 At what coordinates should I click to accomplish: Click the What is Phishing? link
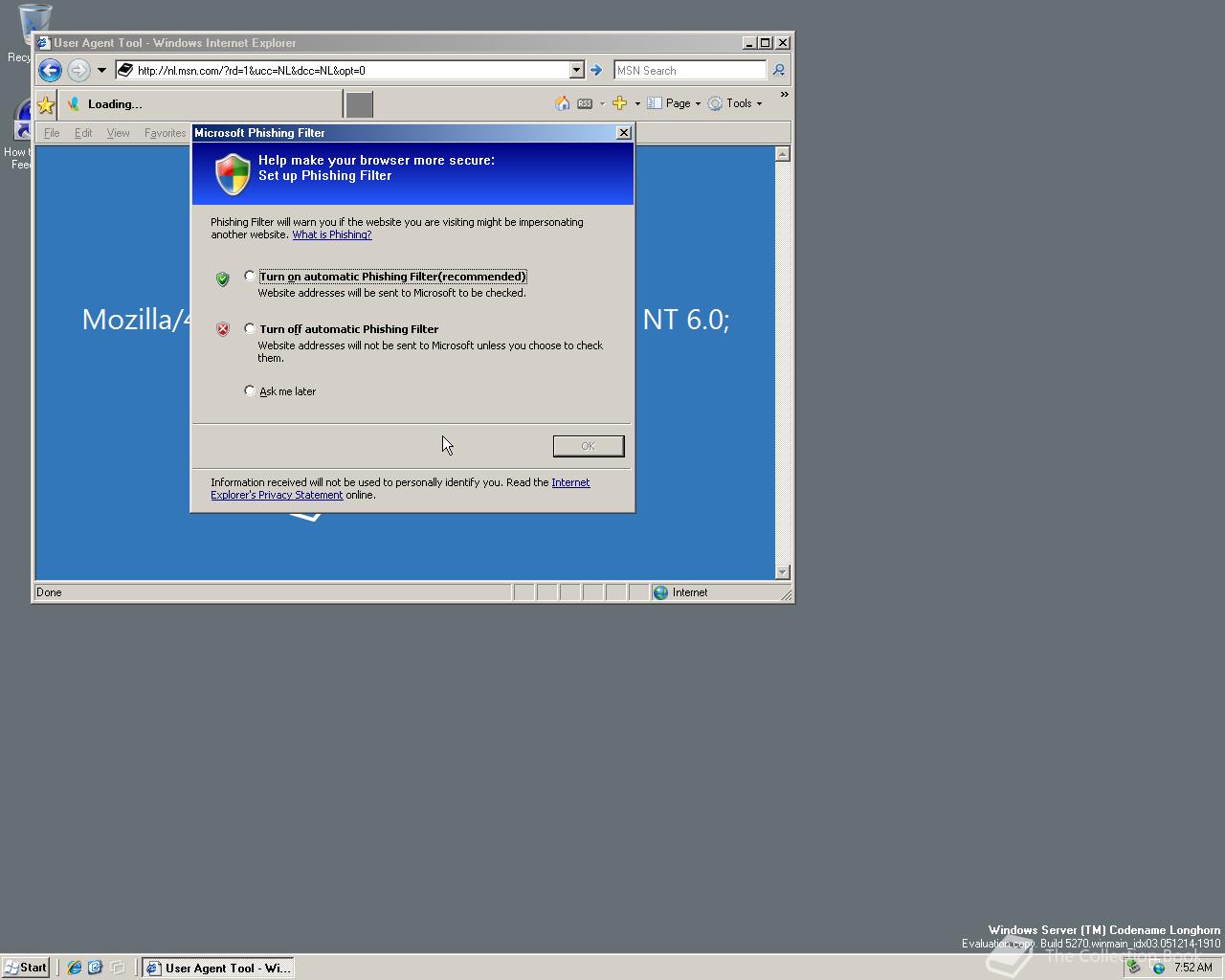tap(331, 234)
